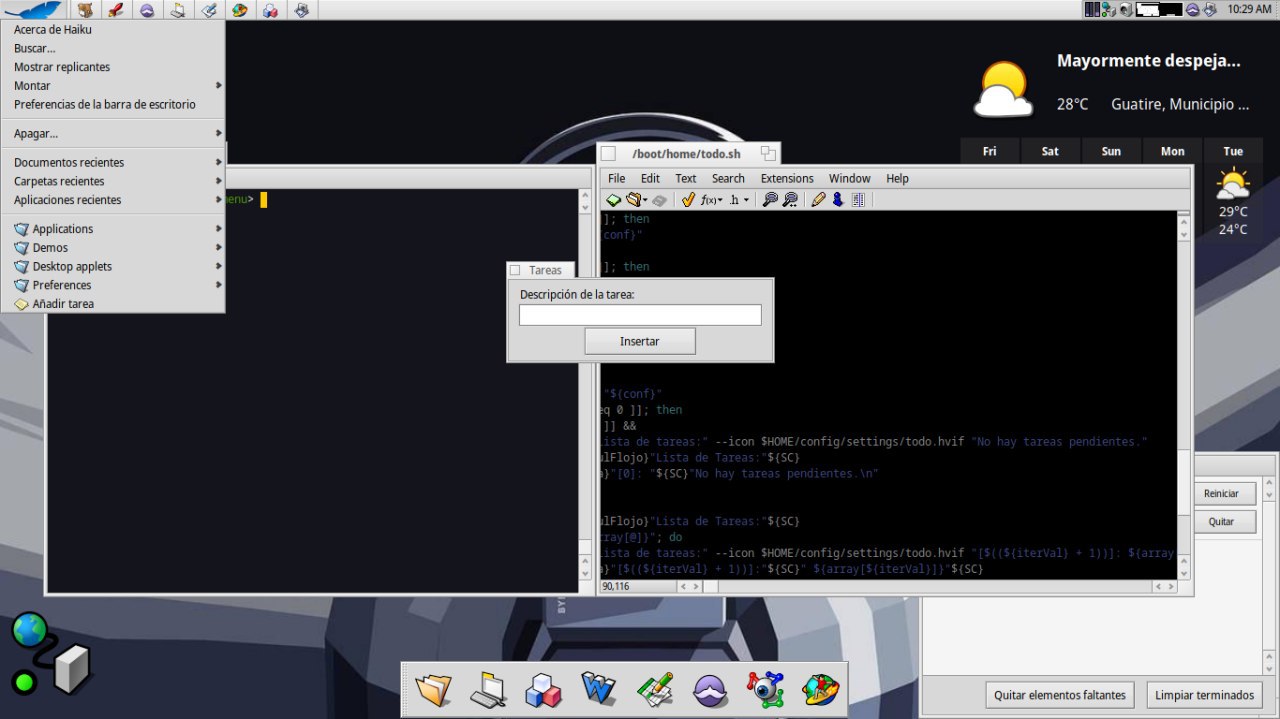The width and height of the screenshot is (1280, 719).
Task: Select Añadir tarea menu entry
Action: tap(113, 304)
